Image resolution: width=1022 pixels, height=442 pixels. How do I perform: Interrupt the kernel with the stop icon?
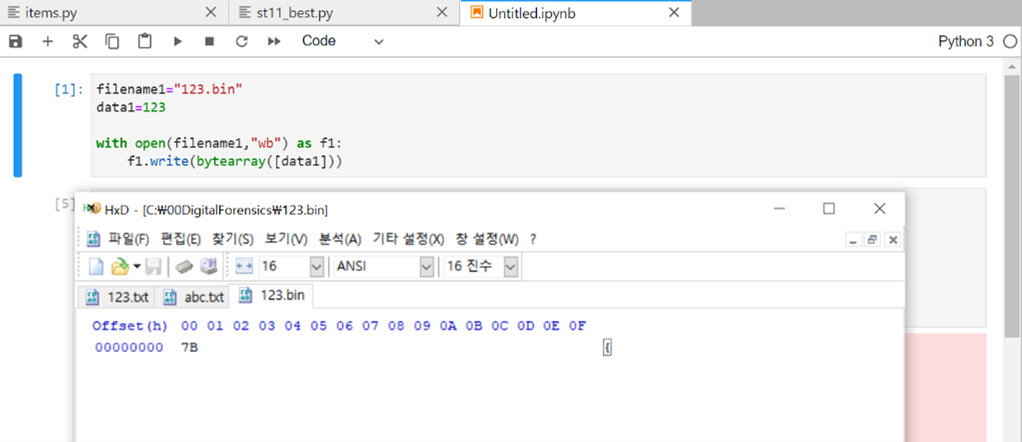(209, 42)
